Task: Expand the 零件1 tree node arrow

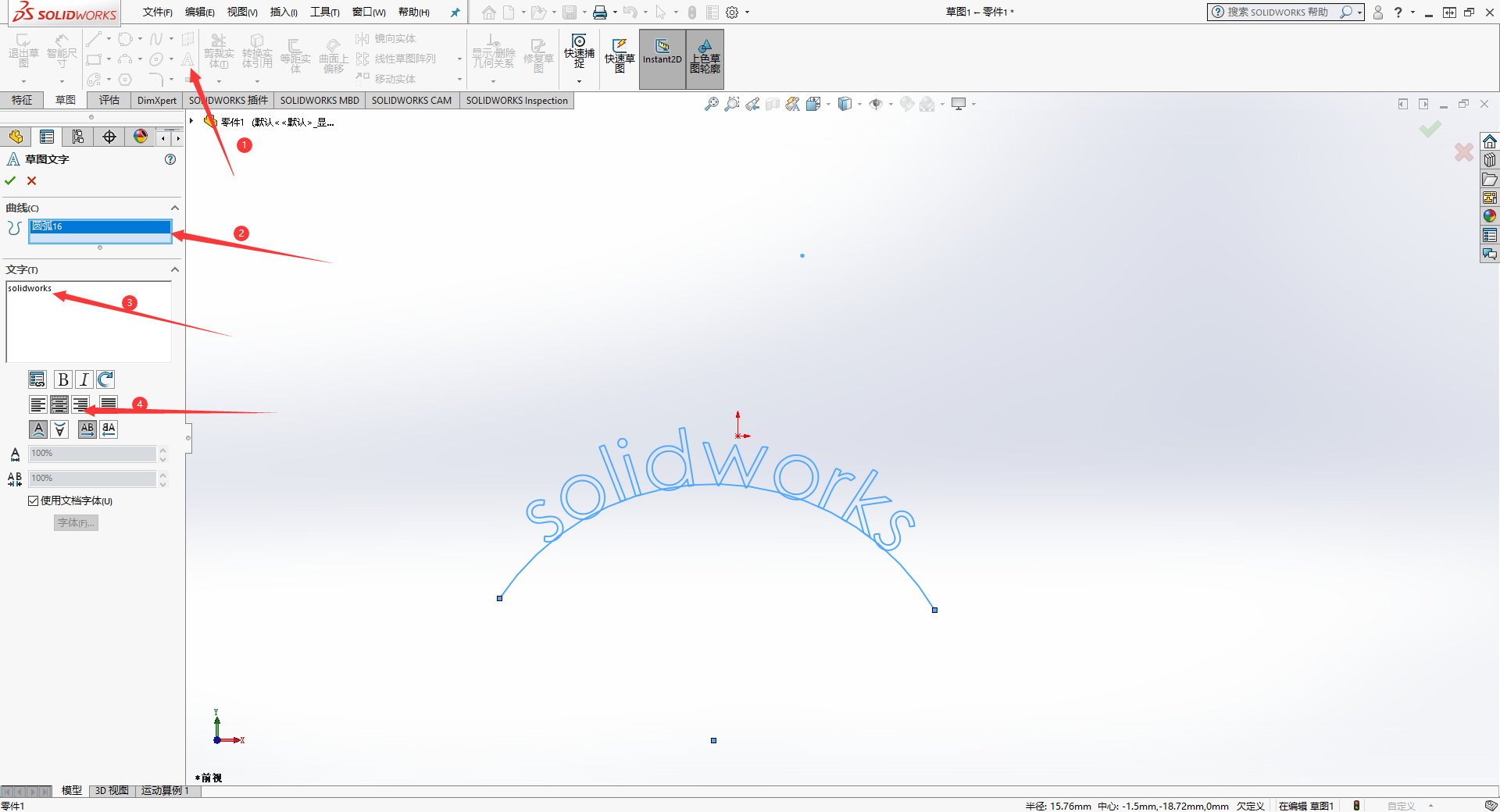Action: click(x=191, y=121)
